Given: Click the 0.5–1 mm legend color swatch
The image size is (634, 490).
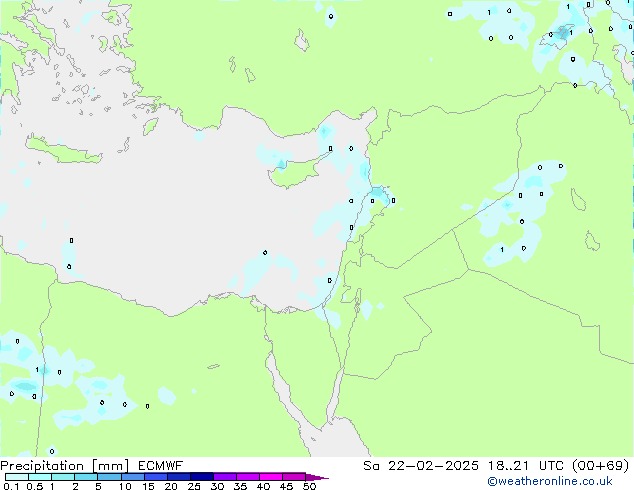Looking at the screenshot, I should [x=40, y=477].
